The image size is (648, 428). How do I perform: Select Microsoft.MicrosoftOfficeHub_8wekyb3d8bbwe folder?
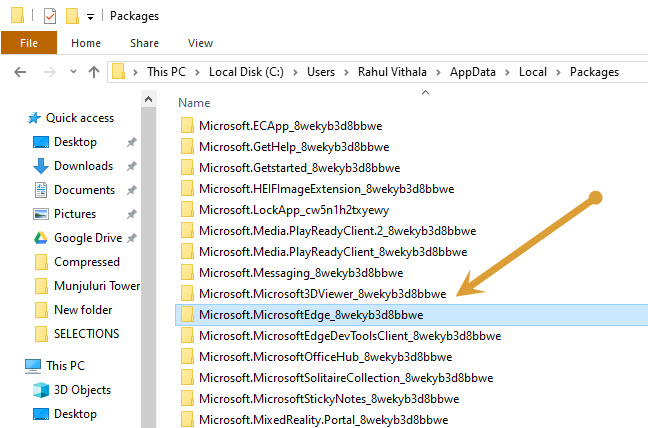317,357
